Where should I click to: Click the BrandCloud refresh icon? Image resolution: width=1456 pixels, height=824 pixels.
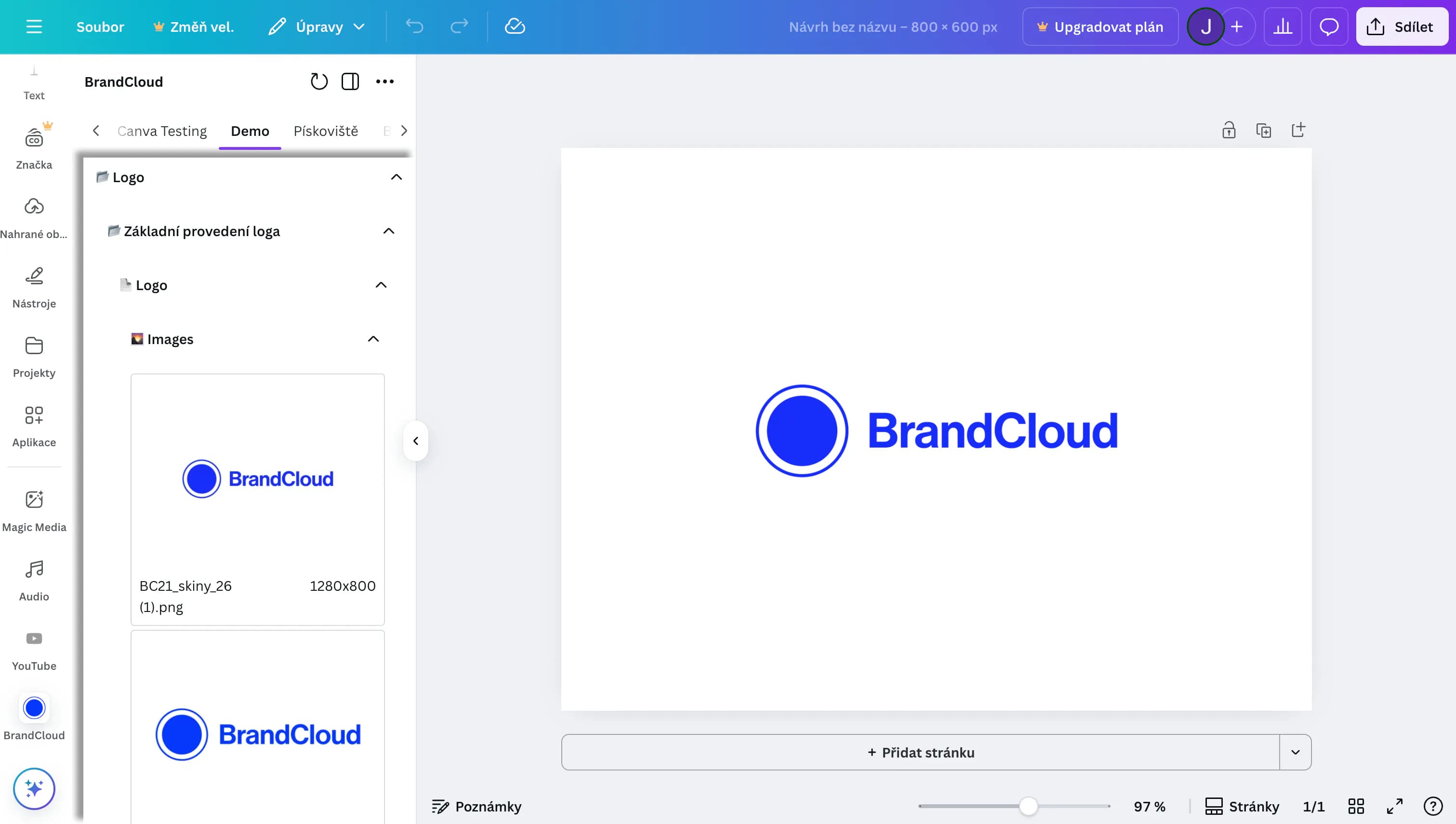pos(319,81)
